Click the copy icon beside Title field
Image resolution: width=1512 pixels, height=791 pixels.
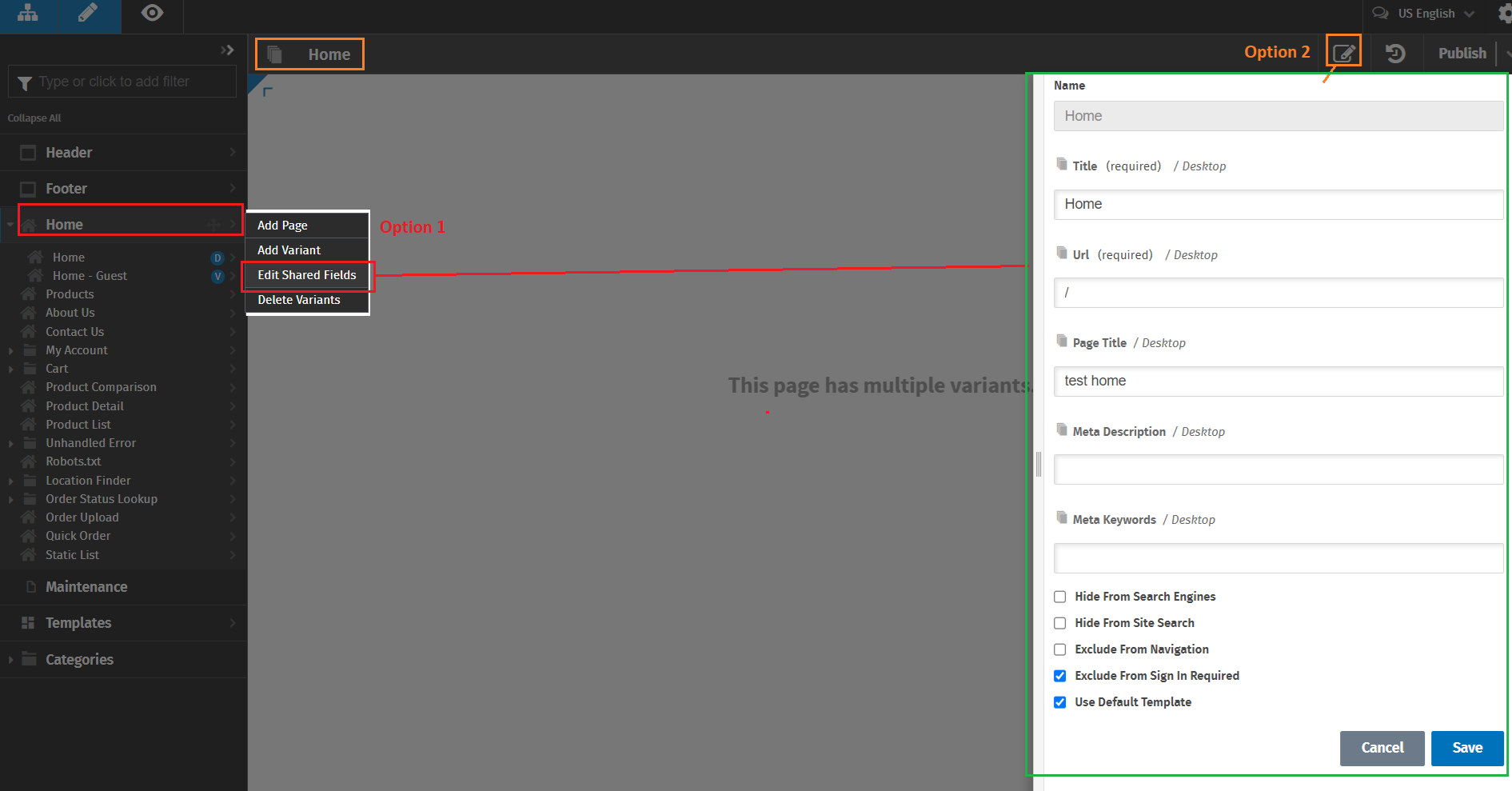1060,164
